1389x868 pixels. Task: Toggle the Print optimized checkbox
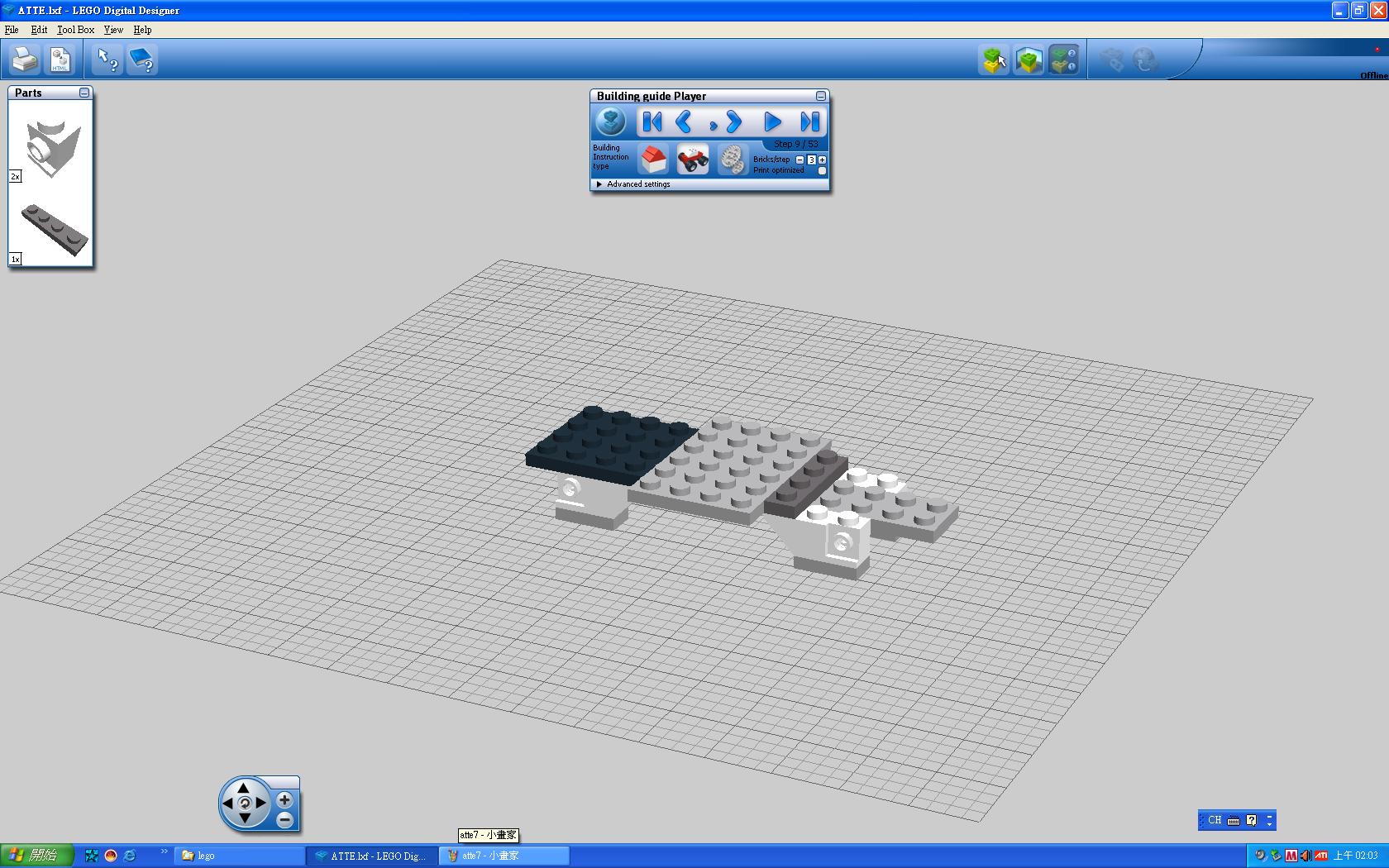tap(822, 171)
